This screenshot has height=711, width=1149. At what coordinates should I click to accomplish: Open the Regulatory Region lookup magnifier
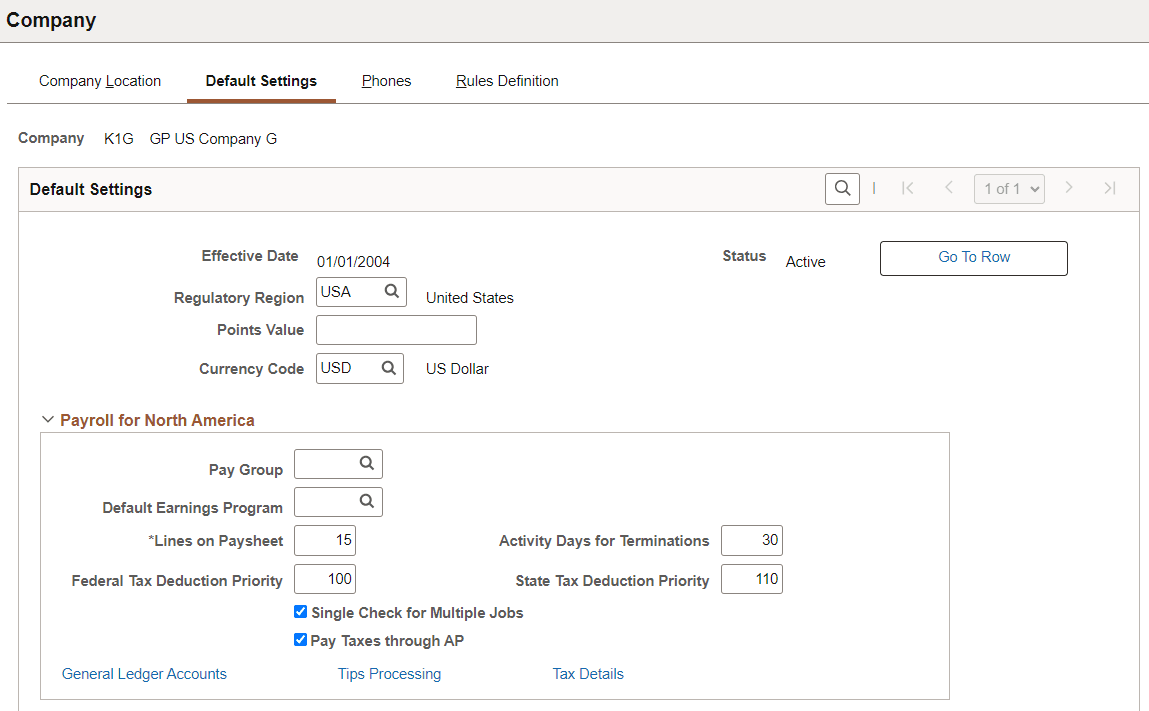point(392,291)
